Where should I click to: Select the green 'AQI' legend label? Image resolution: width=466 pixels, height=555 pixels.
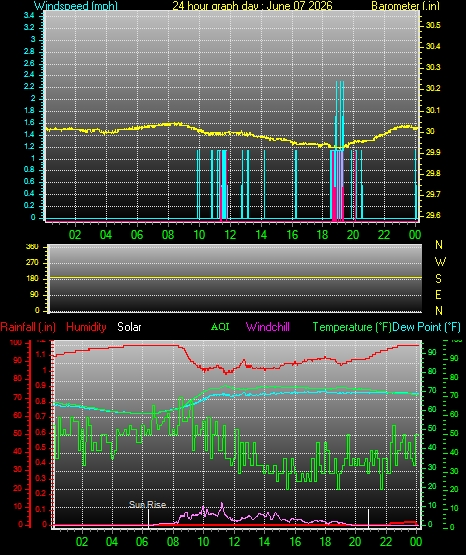tap(220, 327)
